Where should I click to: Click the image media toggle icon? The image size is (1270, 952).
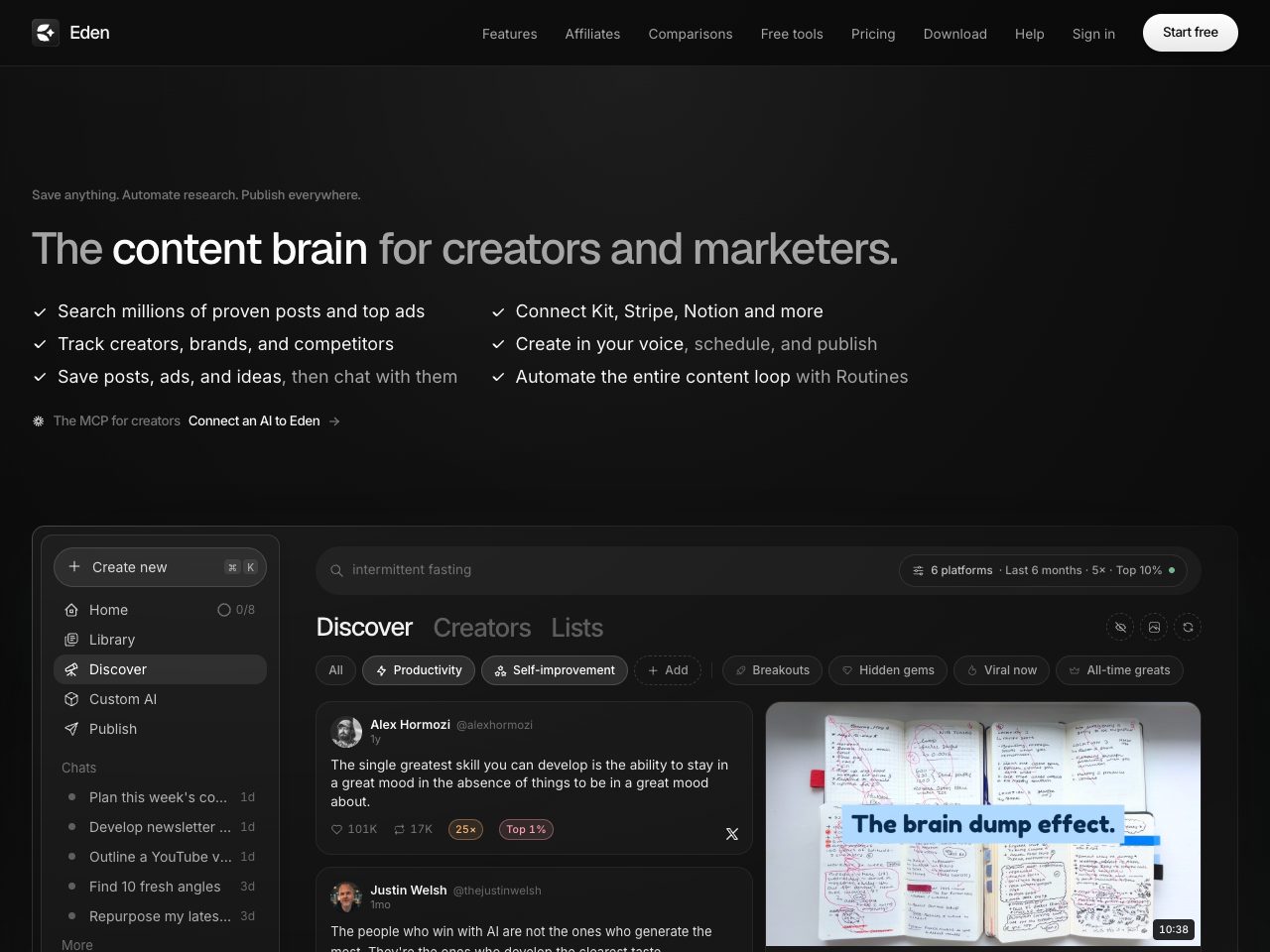[1154, 627]
